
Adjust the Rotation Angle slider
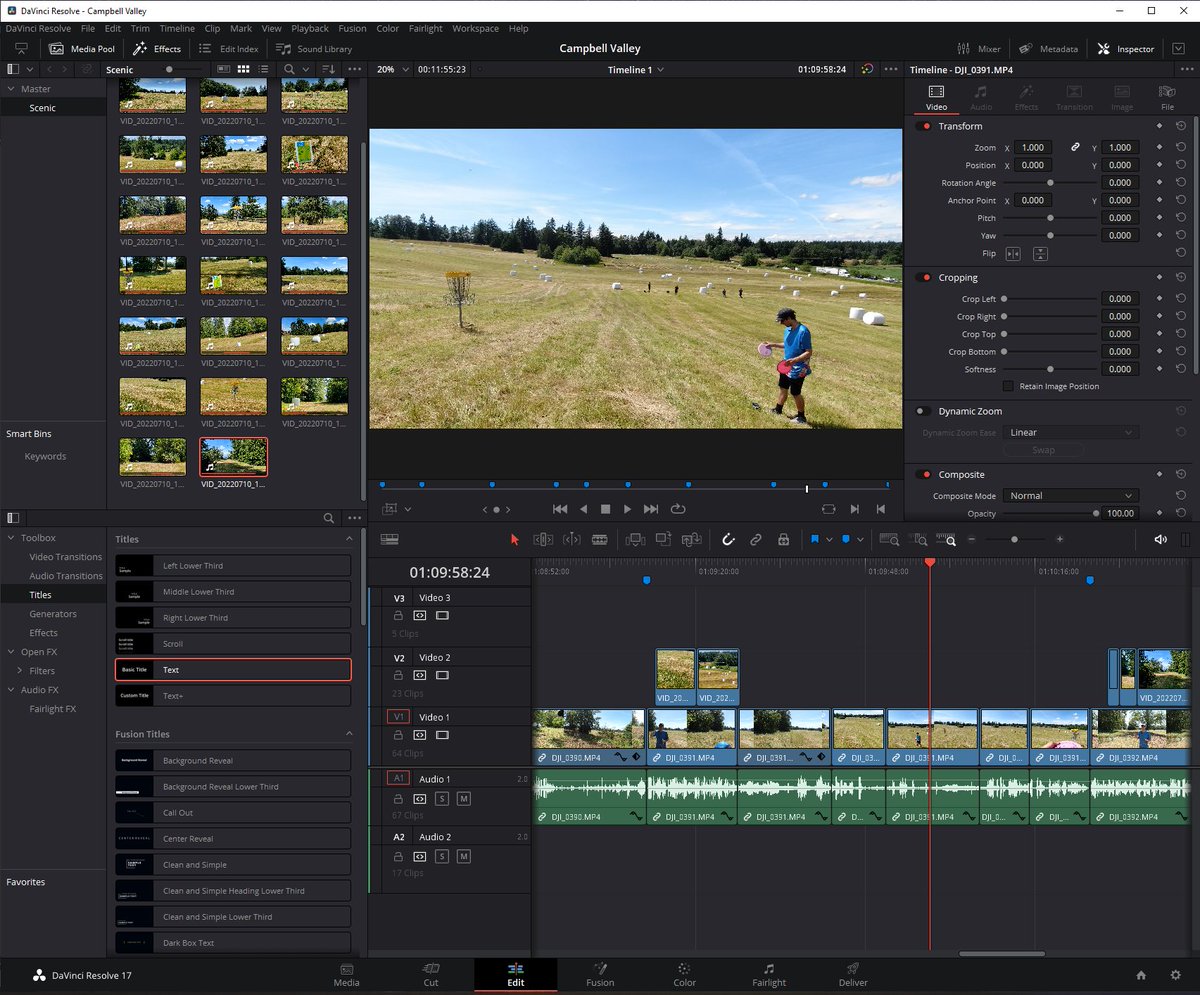(x=1050, y=183)
